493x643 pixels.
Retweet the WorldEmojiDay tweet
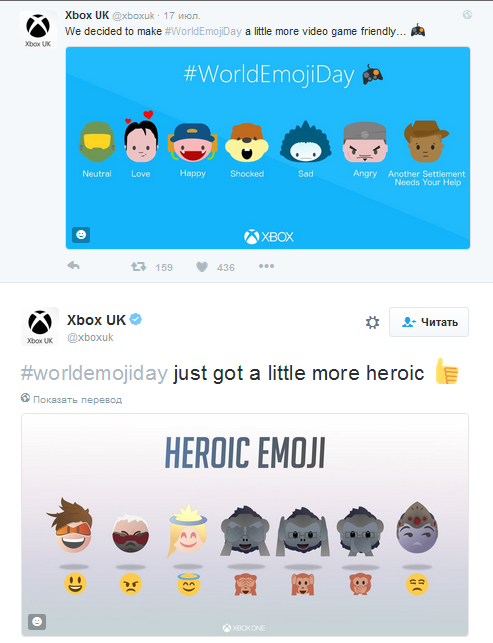point(139,267)
